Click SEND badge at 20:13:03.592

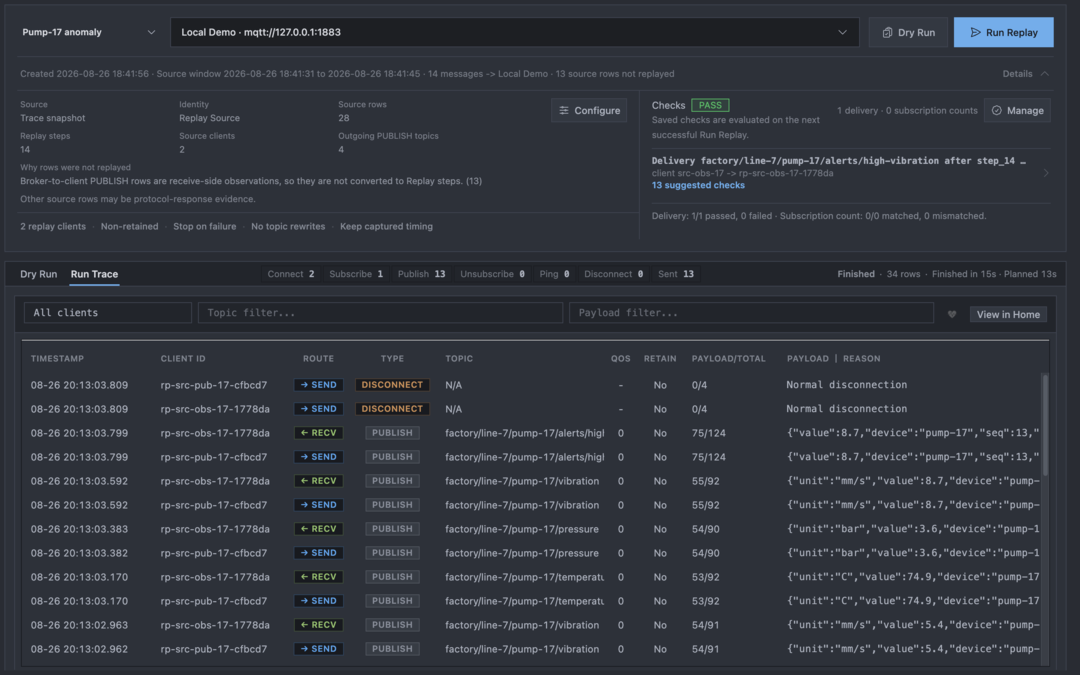pyautogui.click(x=318, y=506)
